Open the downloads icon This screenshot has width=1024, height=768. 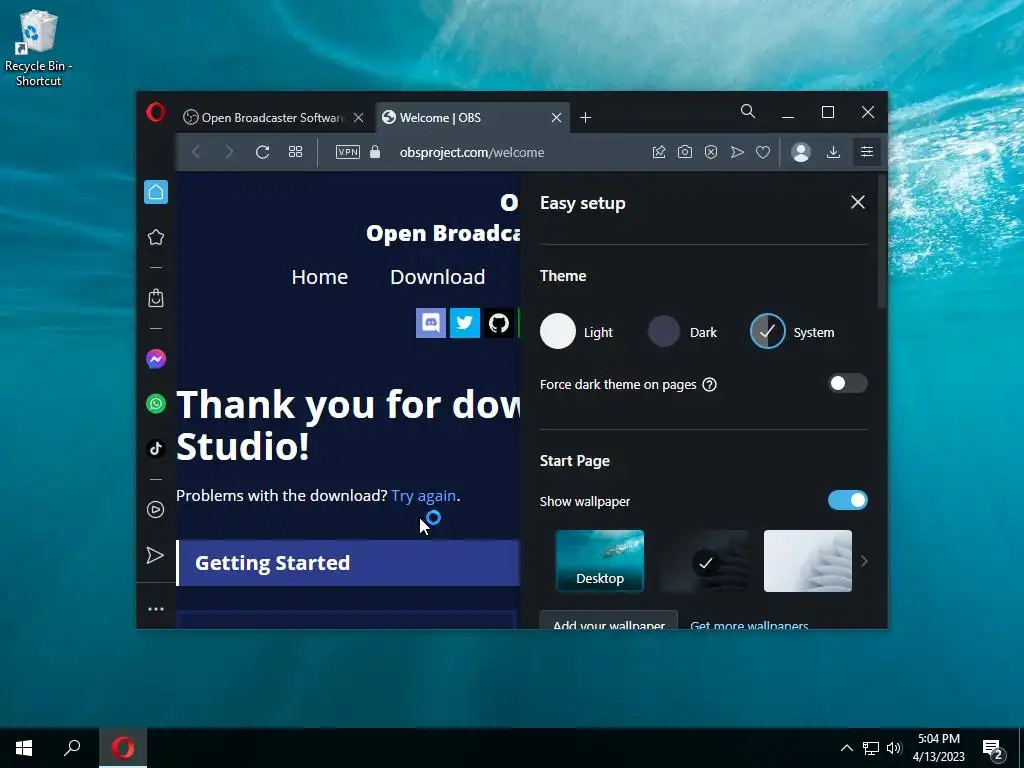tap(833, 152)
